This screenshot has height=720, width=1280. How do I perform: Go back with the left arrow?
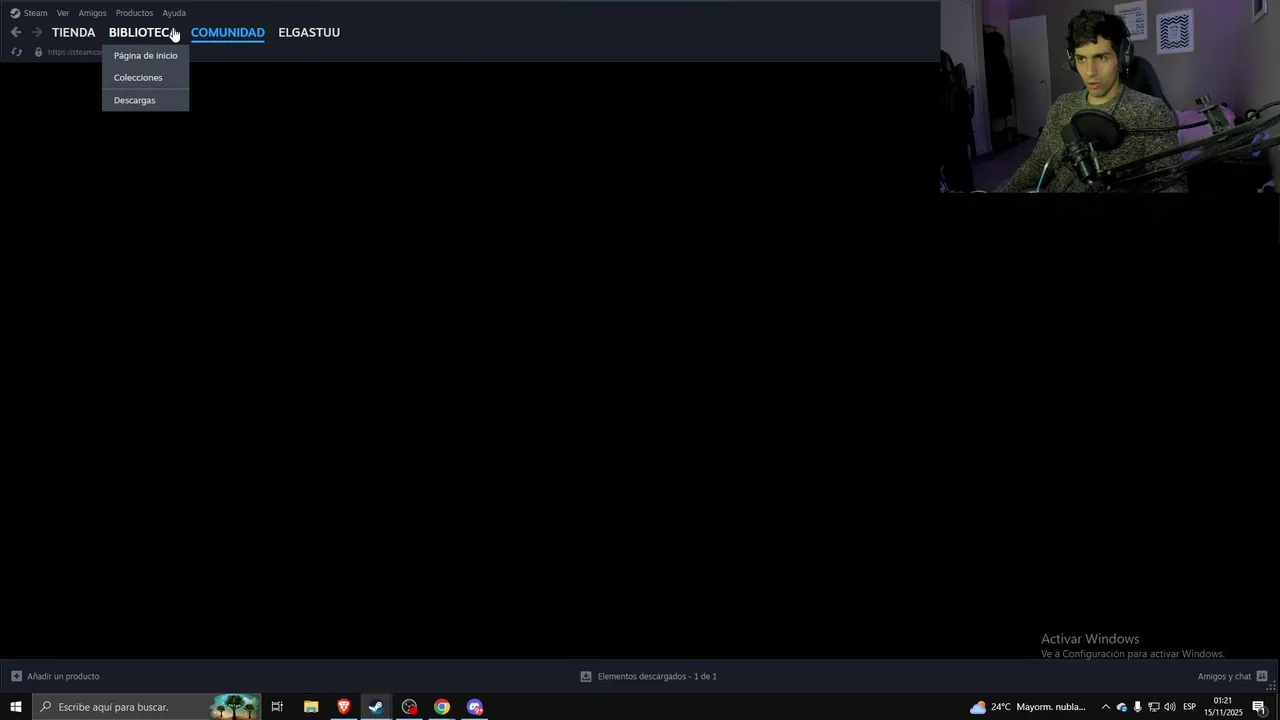15,32
